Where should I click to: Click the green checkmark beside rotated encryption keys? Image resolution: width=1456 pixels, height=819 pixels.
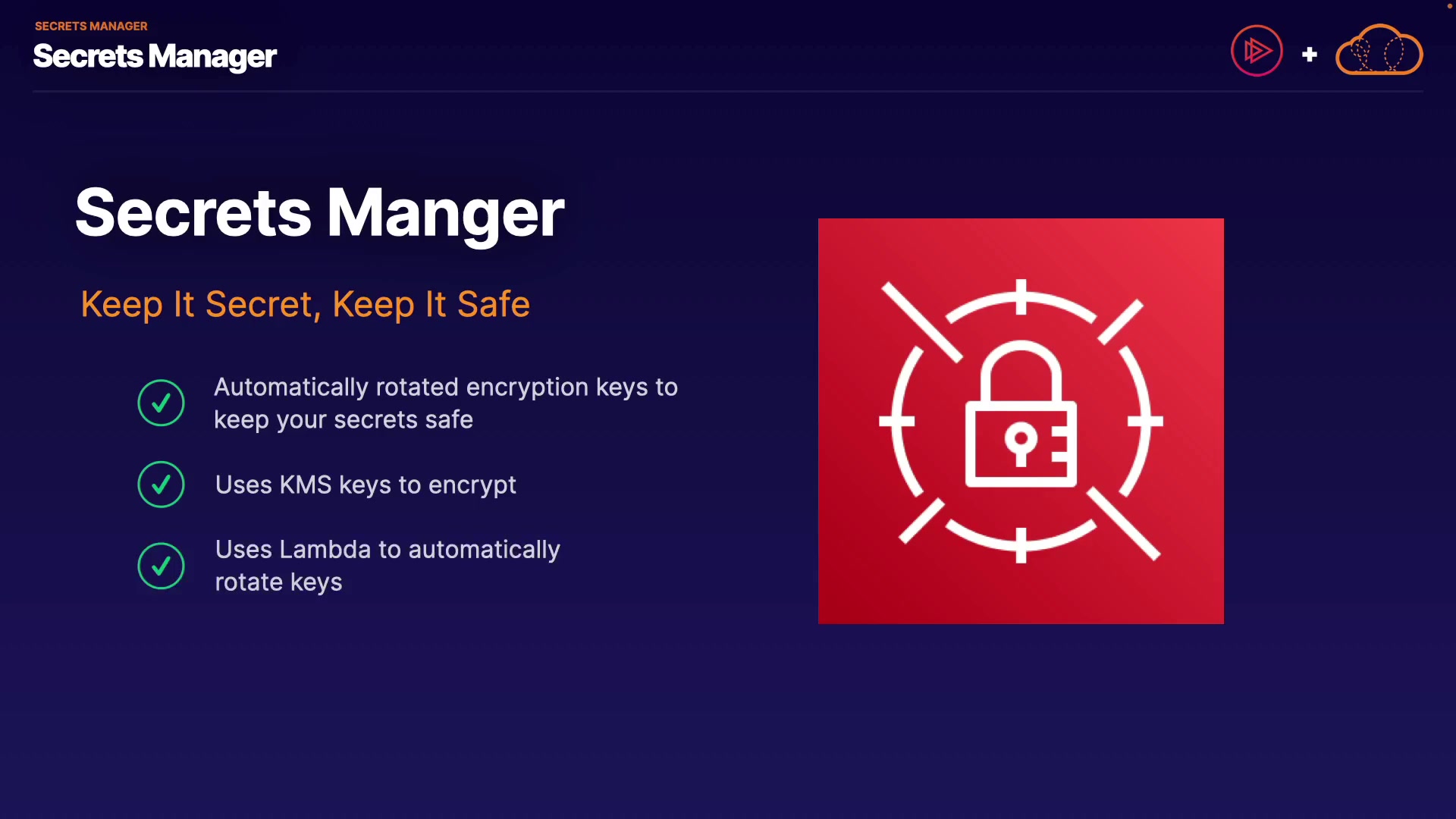pos(161,403)
